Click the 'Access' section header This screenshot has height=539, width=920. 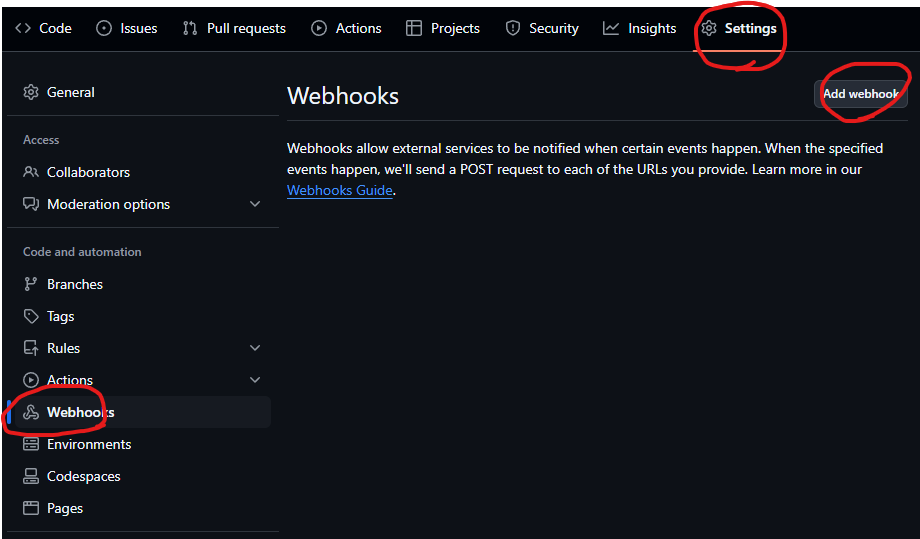point(41,140)
